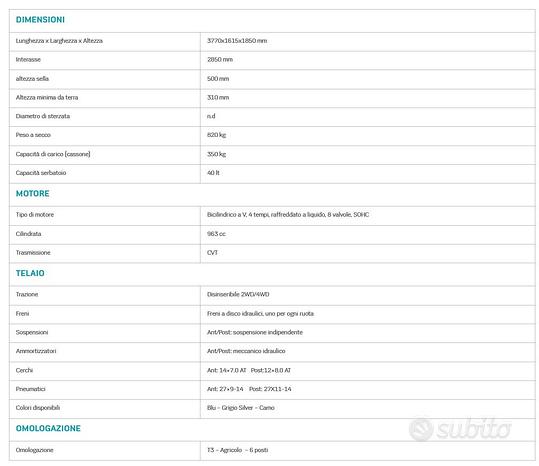Screen dimensions: 539x466
Task: Select the Lunghezza x Larghezza x Altezza label
Action: click(x=59, y=41)
